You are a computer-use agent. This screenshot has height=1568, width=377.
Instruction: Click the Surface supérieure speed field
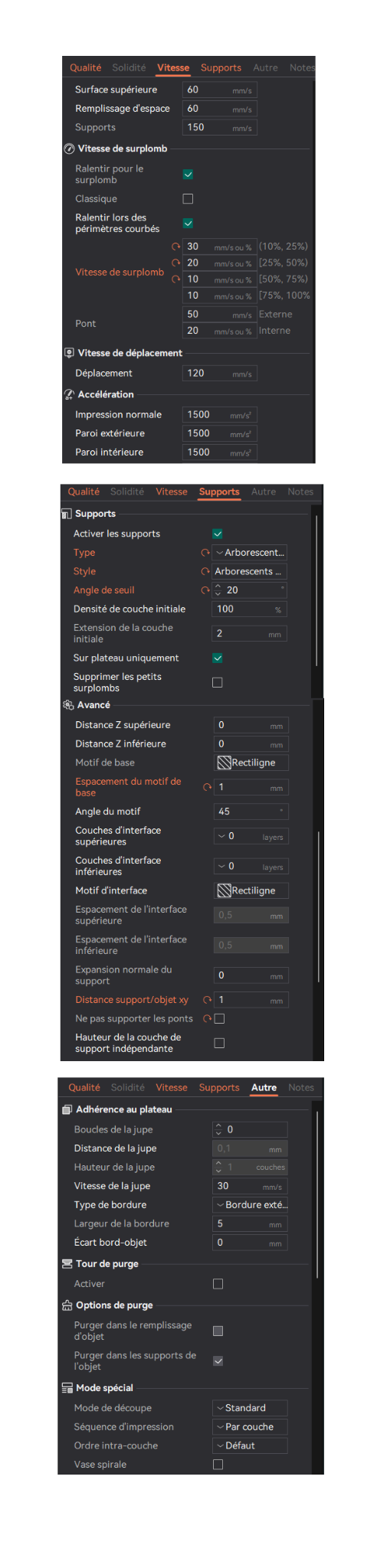220,90
